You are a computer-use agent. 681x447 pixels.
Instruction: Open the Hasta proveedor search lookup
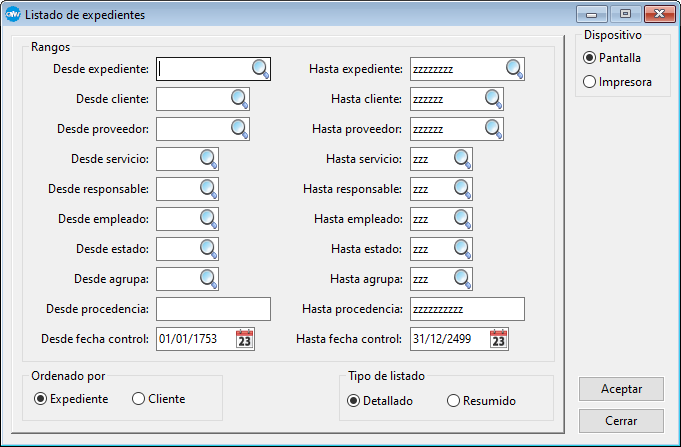coord(494,129)
